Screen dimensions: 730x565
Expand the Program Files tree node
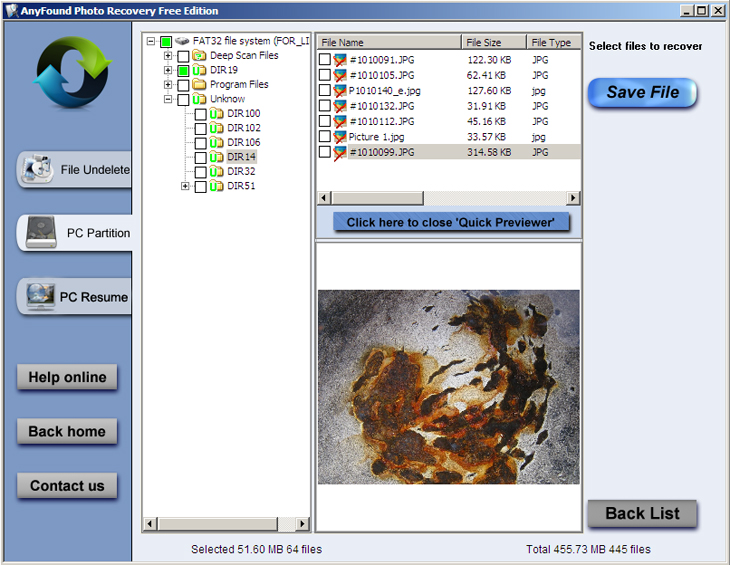pos(168,85)
